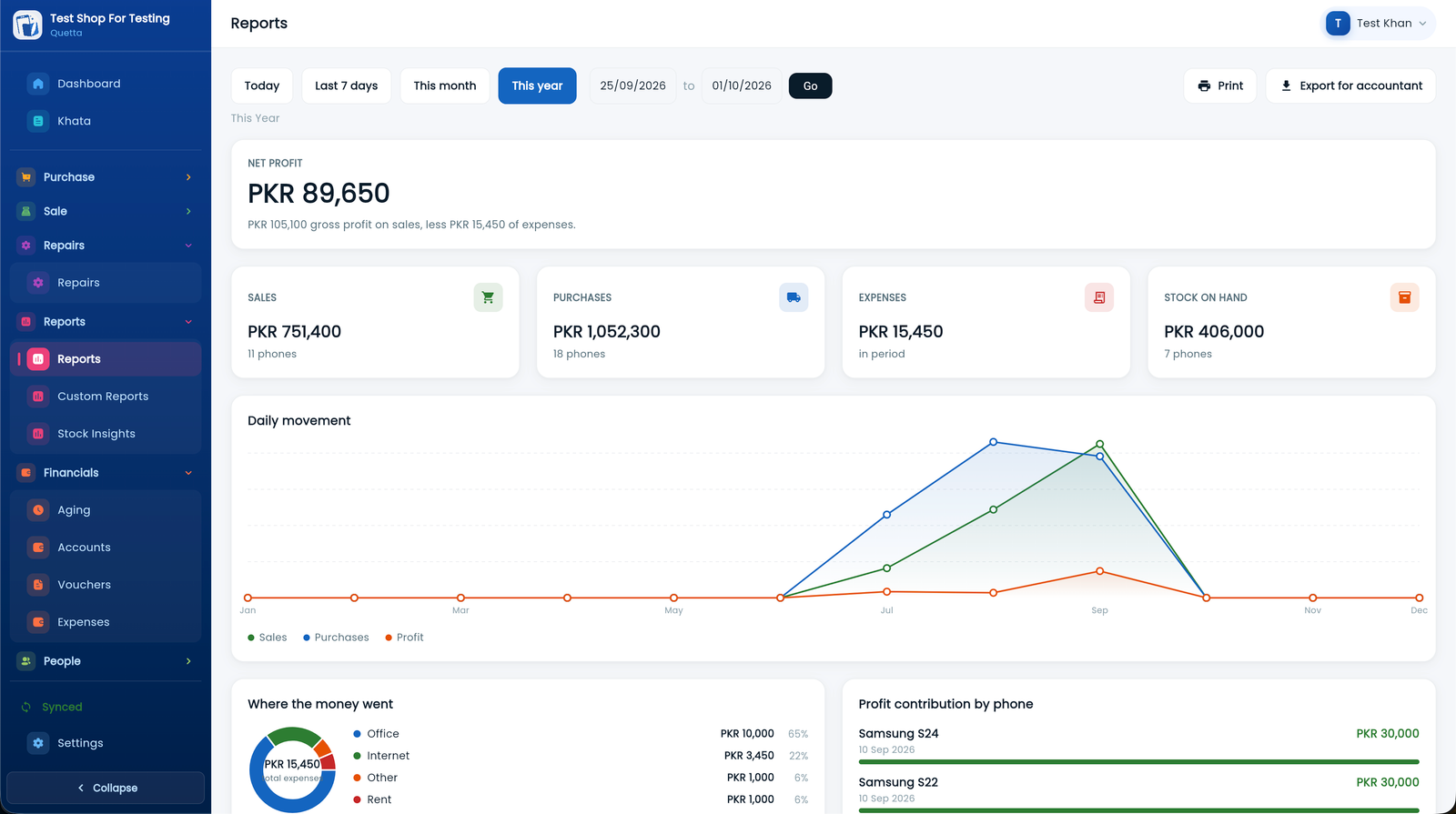1456x814 pixels.
Task: Toggle Purchases series in chart legend
Action: point(336,638)
